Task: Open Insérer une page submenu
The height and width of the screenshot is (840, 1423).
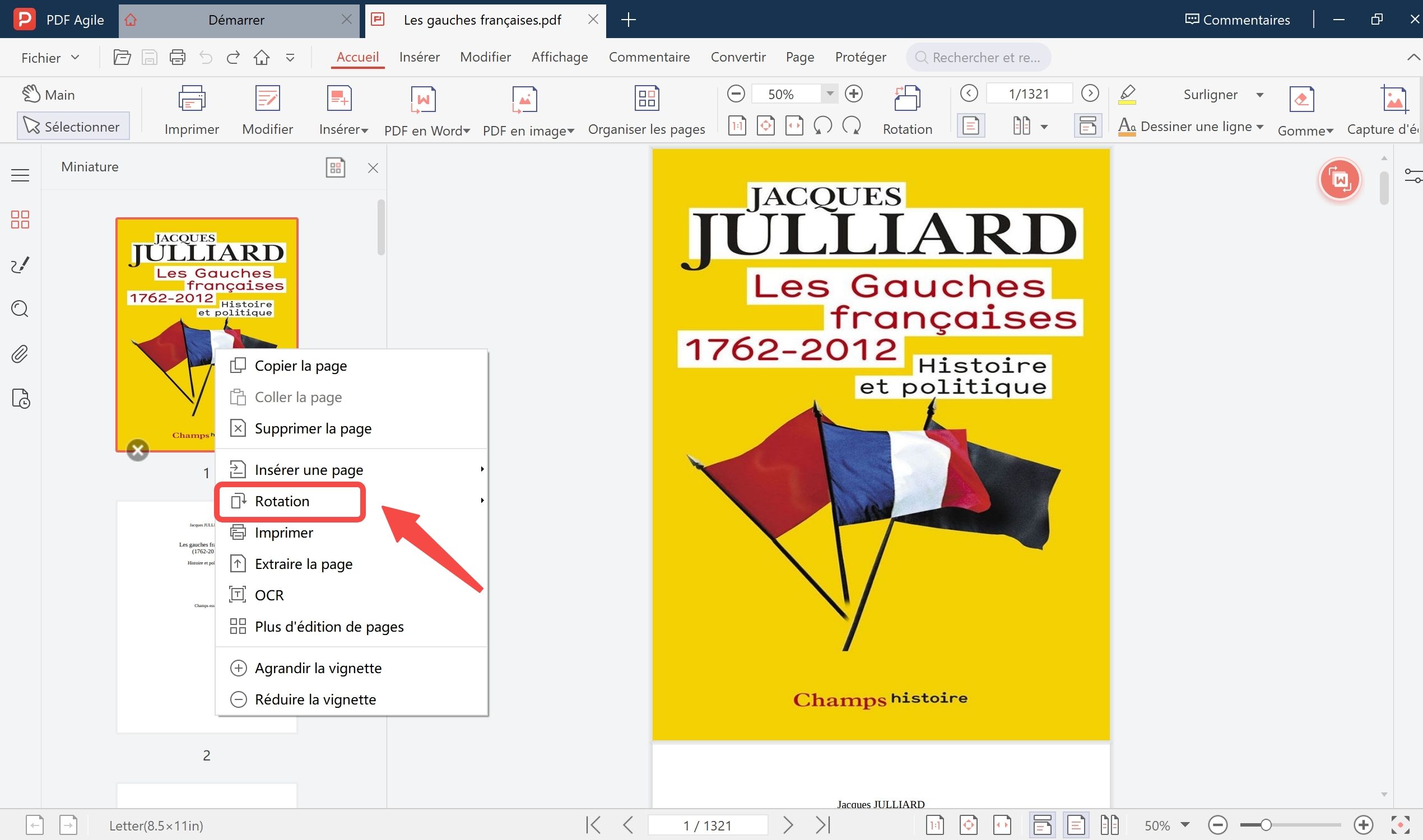Action: pyautogui.click(x=351, y=470)
